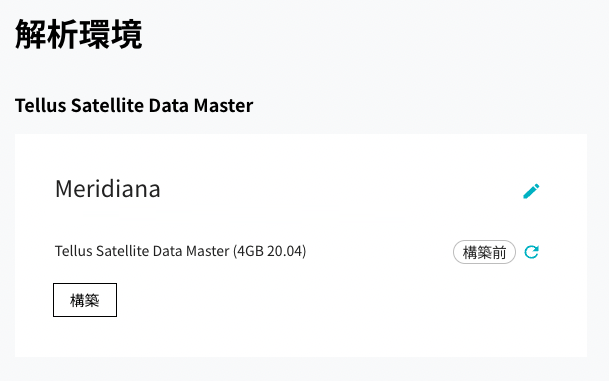Update the 構築前 state via the refresh icon
609x381 pixels.
[x=531, y=252]
